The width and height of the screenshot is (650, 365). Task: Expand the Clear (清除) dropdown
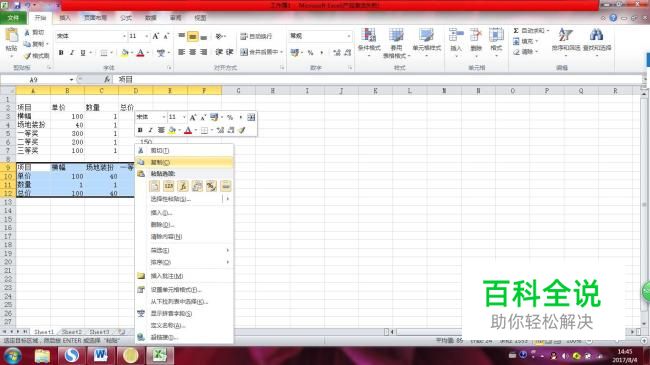click(x=536, y=52)
